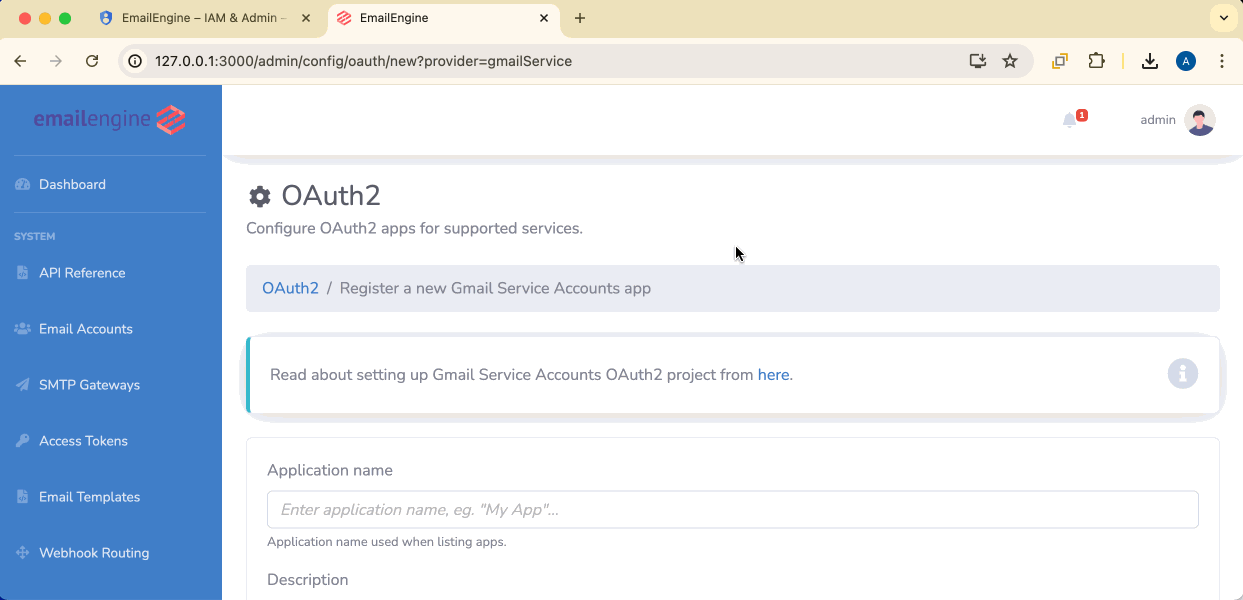This screenshot has width=1243, height=600.
Task: Click the Application name input field
Action: [731, 509]
